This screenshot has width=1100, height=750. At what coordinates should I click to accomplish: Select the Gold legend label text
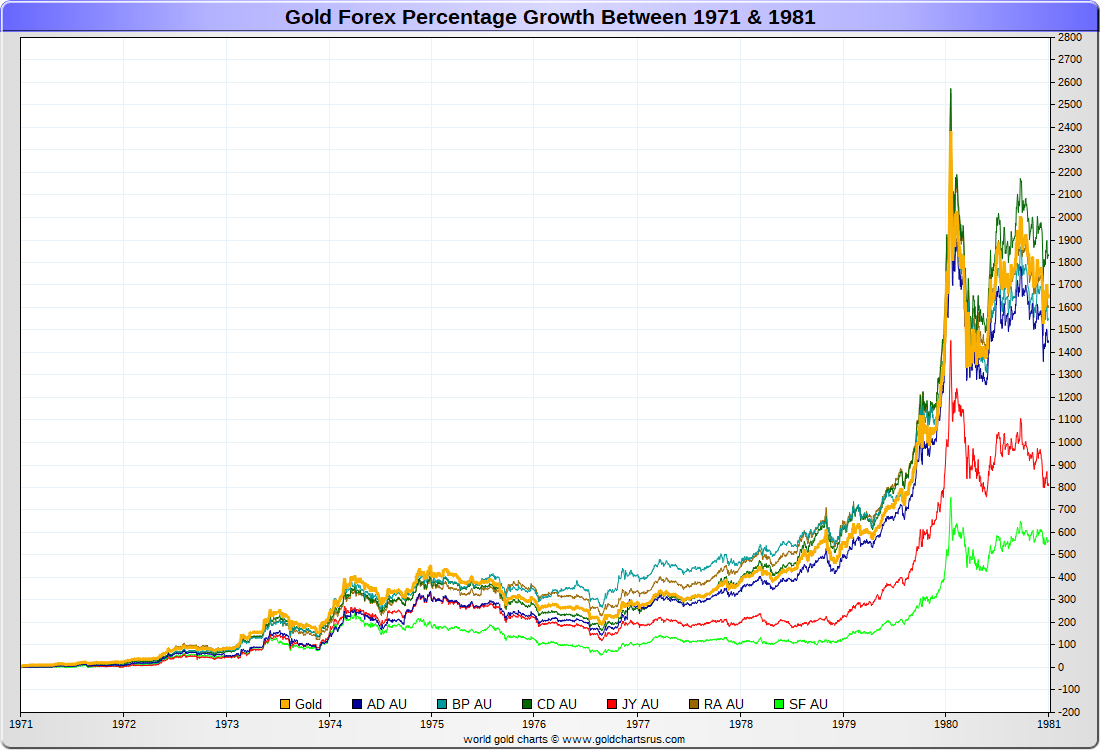(x=308, y=704)
